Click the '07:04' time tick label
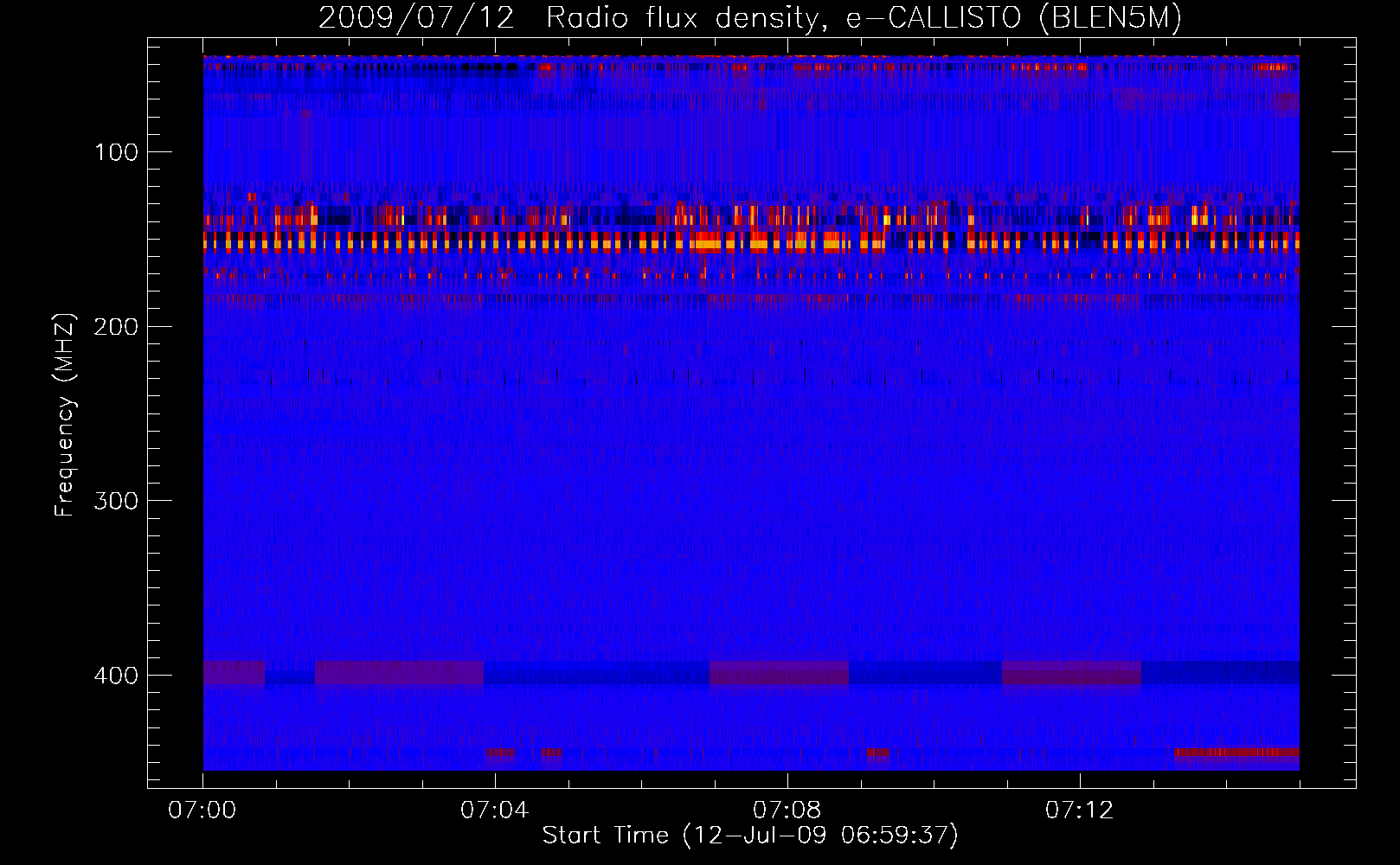The height and width of the screenshot is (865, 1400). [x=494, y=811]
